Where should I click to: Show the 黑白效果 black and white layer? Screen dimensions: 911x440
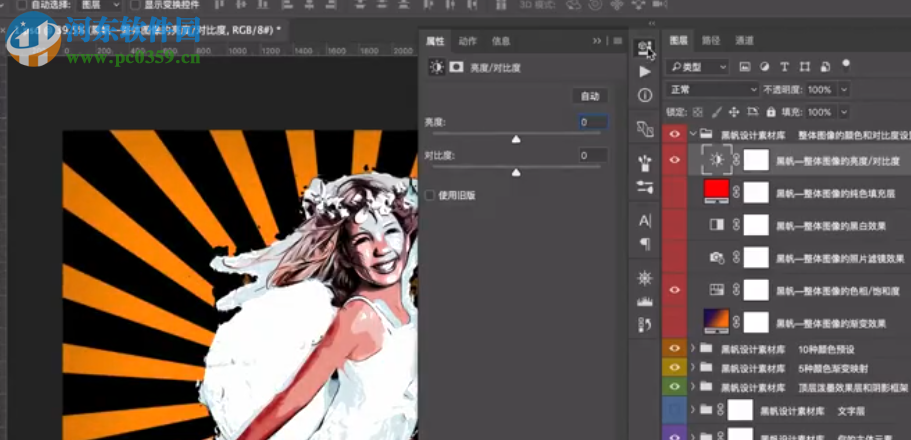[x=675, y=225]
